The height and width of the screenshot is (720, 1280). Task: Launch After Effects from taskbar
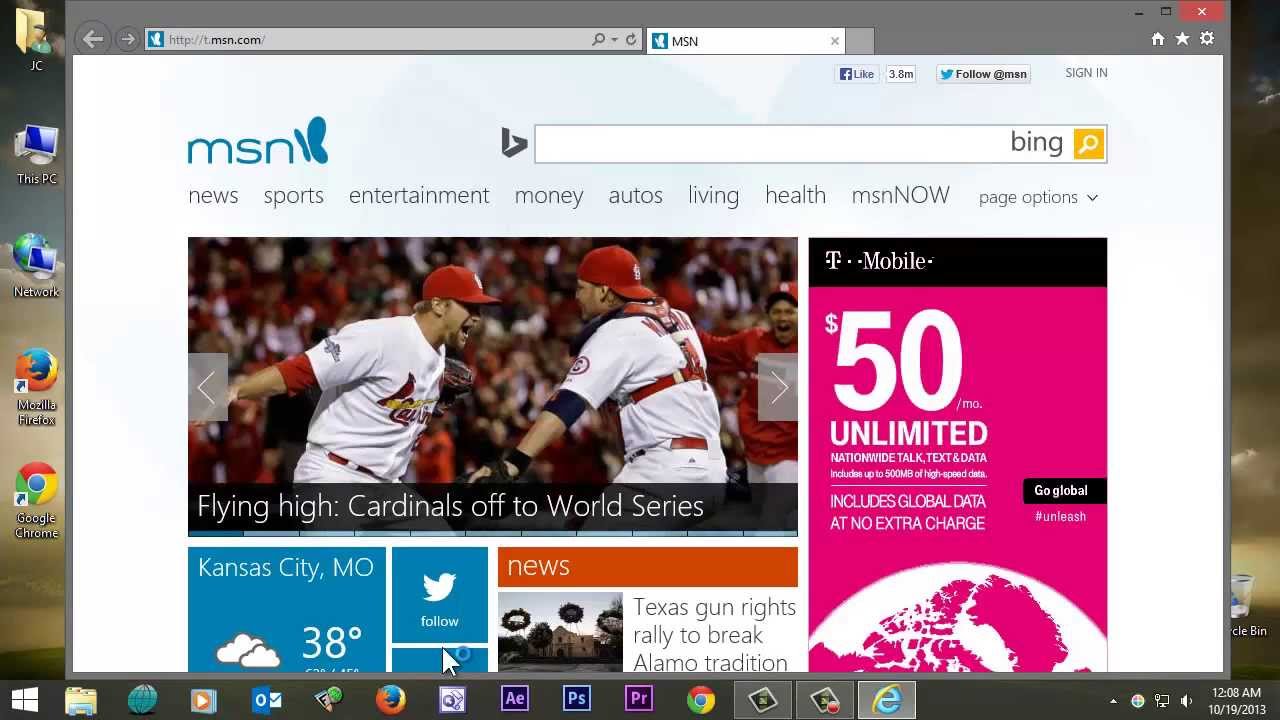coord(515,699)
